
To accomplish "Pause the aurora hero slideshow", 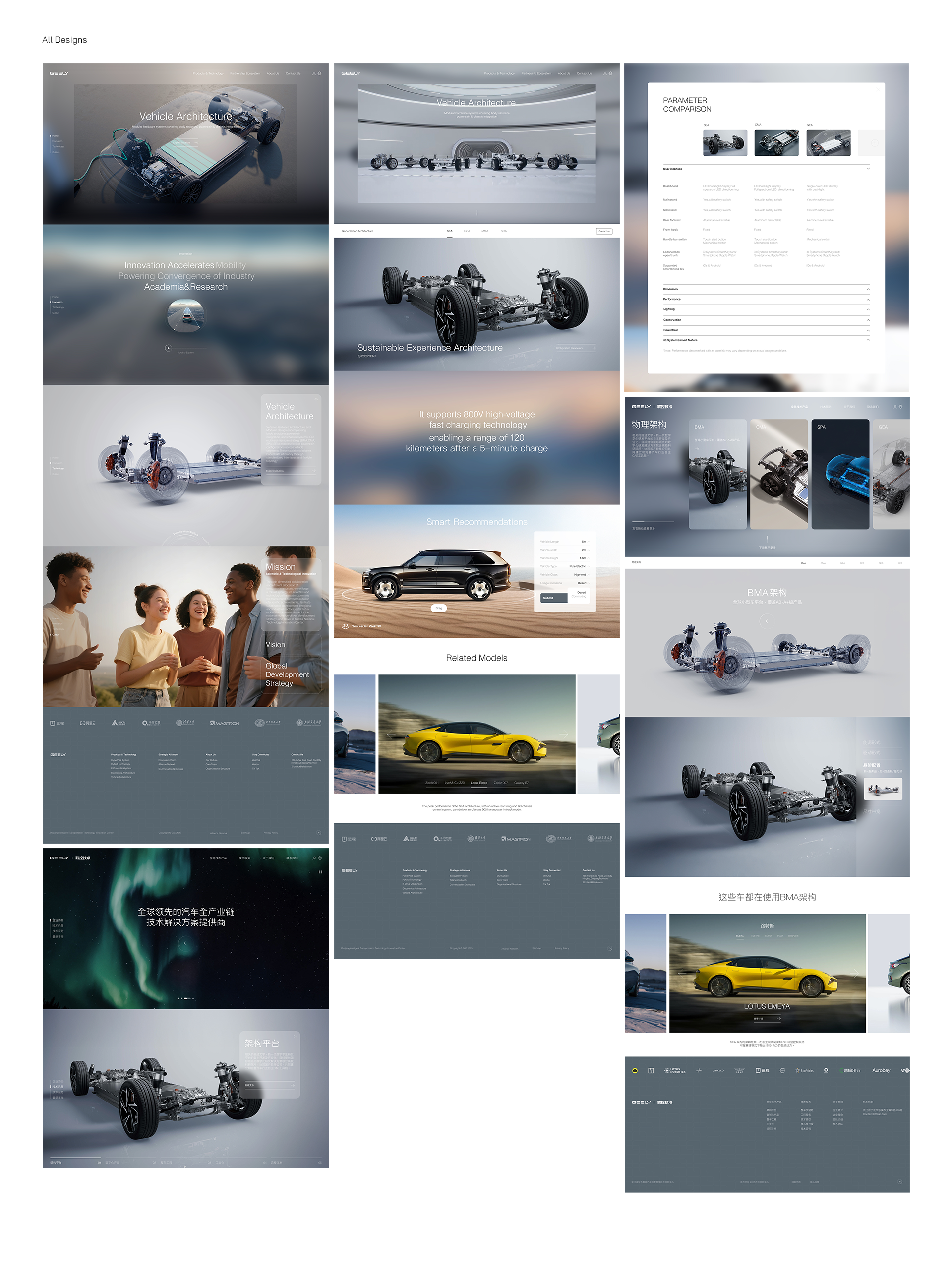I will (320, 872).
